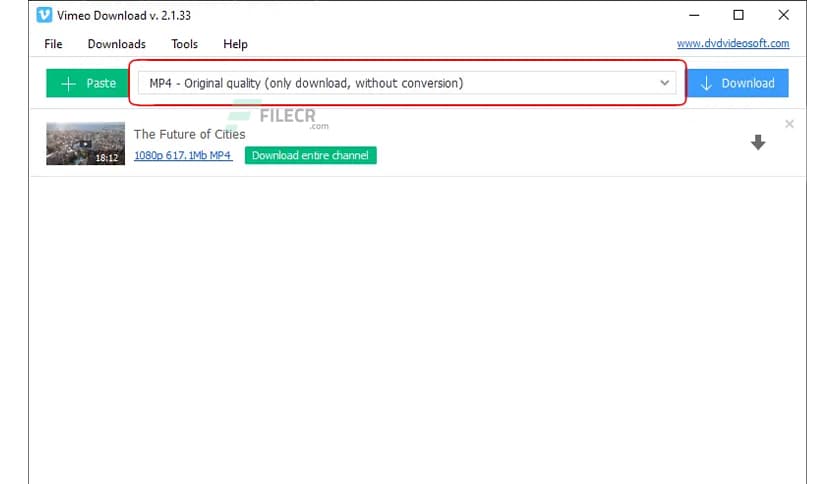The height and width of the screenshot is (484, 836).
Task: Click the down-arrow icon on Download button
Action: [706, 83]
